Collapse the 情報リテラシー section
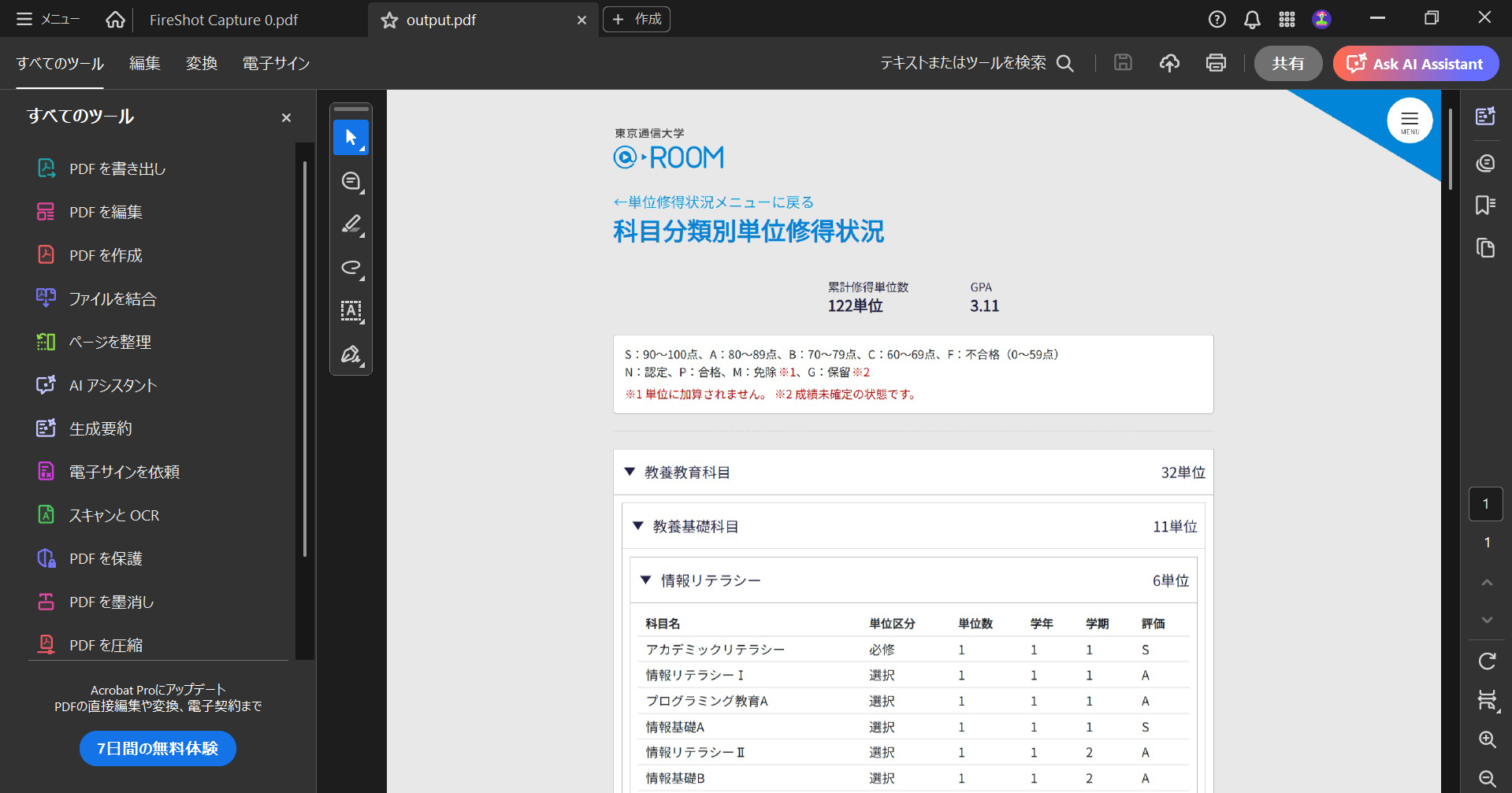Screen dimensions: 1512x793 pos(646,580)
